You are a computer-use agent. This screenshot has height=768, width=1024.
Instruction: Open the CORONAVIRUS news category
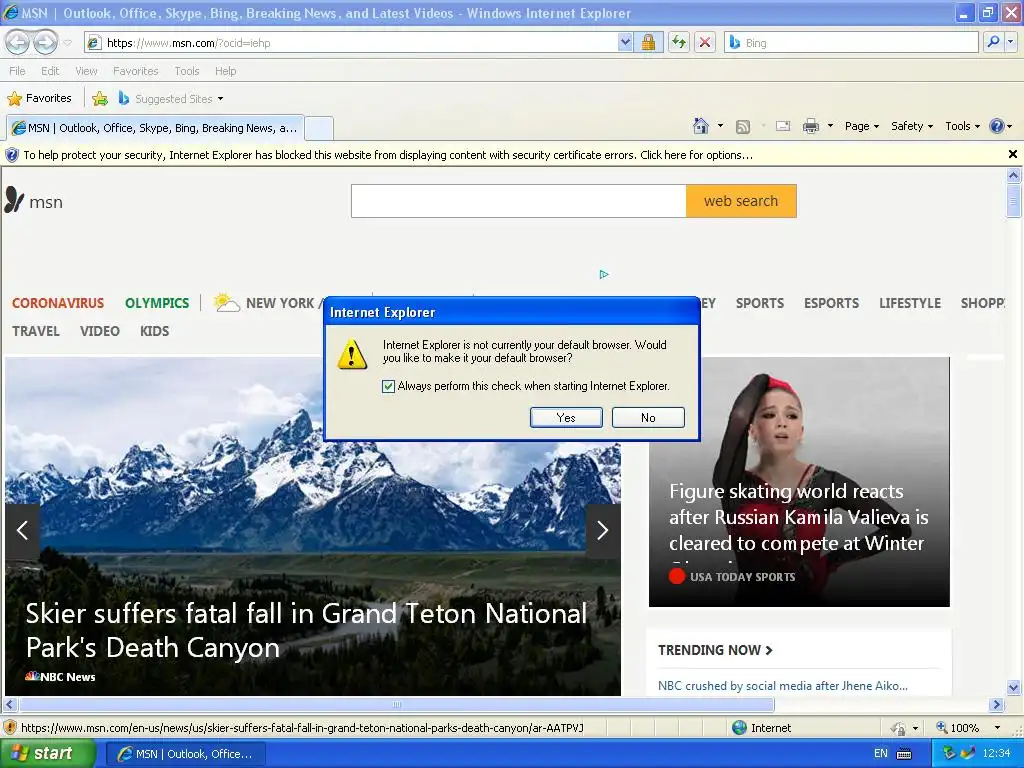57,303
